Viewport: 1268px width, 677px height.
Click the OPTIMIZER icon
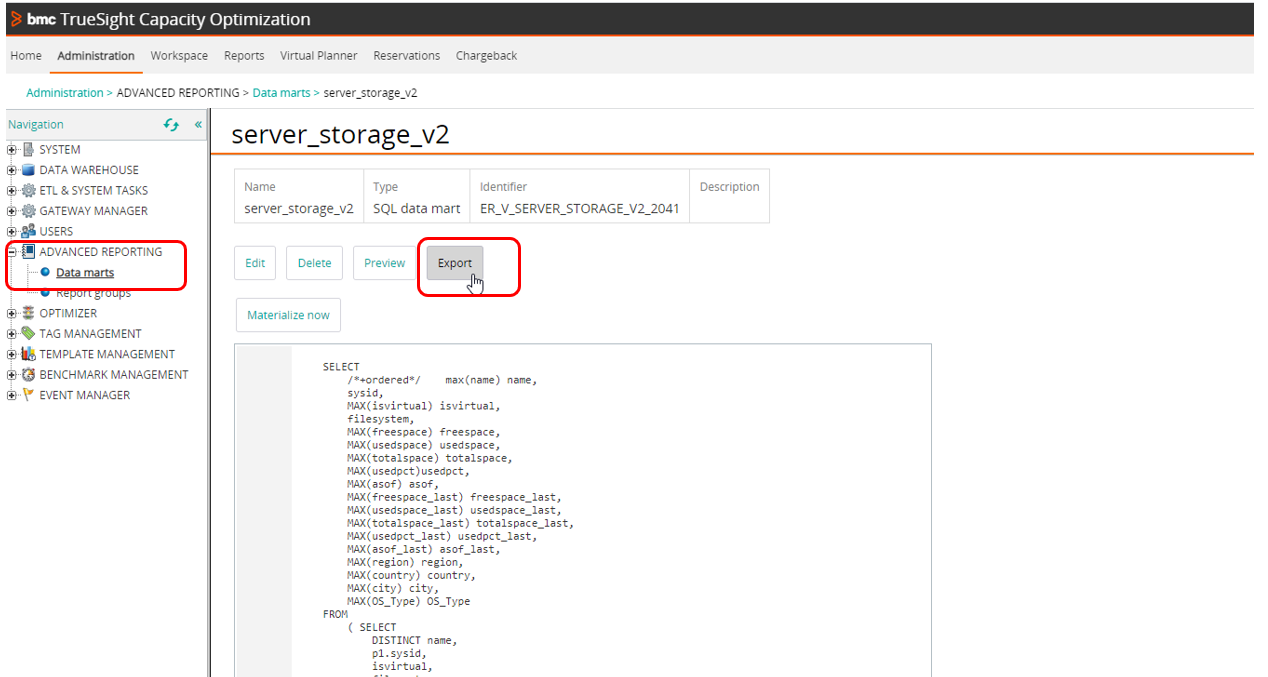click(29, 313)
